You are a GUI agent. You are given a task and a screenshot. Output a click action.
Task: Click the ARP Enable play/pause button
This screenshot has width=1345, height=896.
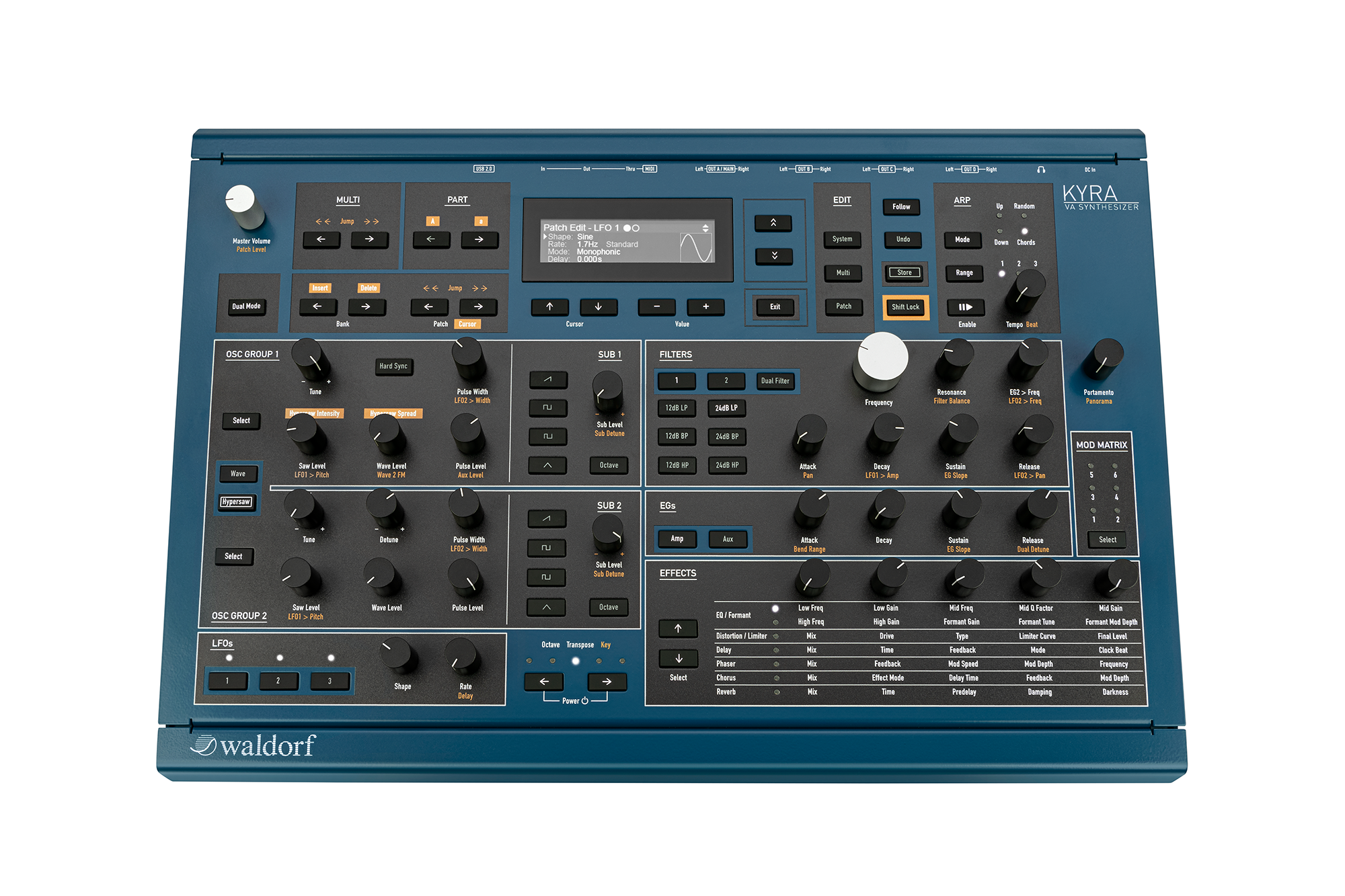pyautogui.click(x=966, y=307)
